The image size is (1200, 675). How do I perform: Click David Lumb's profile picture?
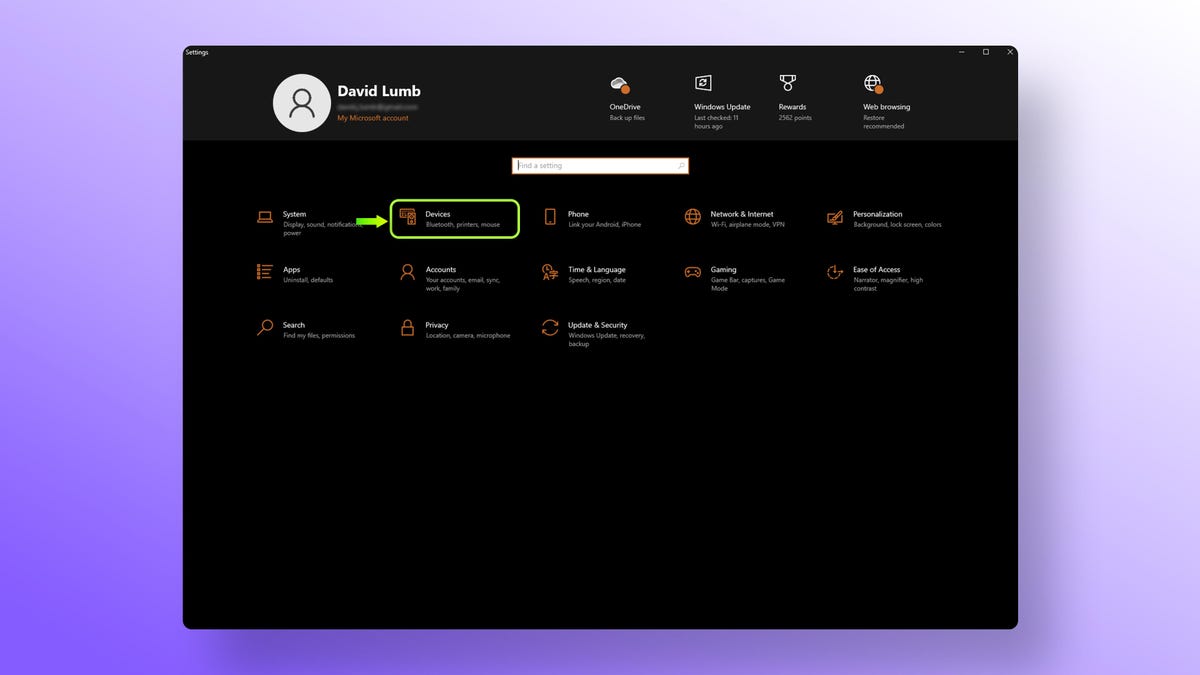pos(301,103)
